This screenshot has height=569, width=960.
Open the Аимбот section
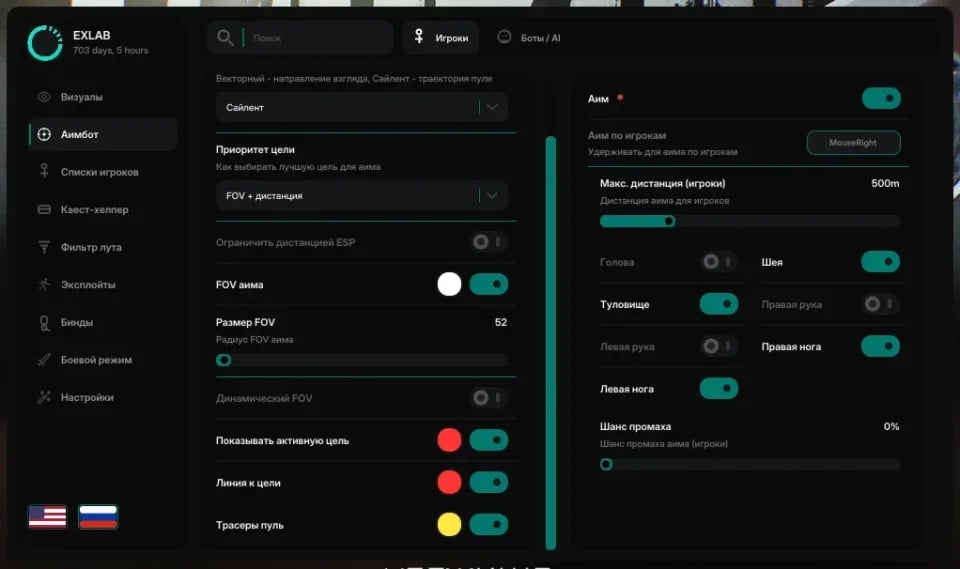point(103,134)
